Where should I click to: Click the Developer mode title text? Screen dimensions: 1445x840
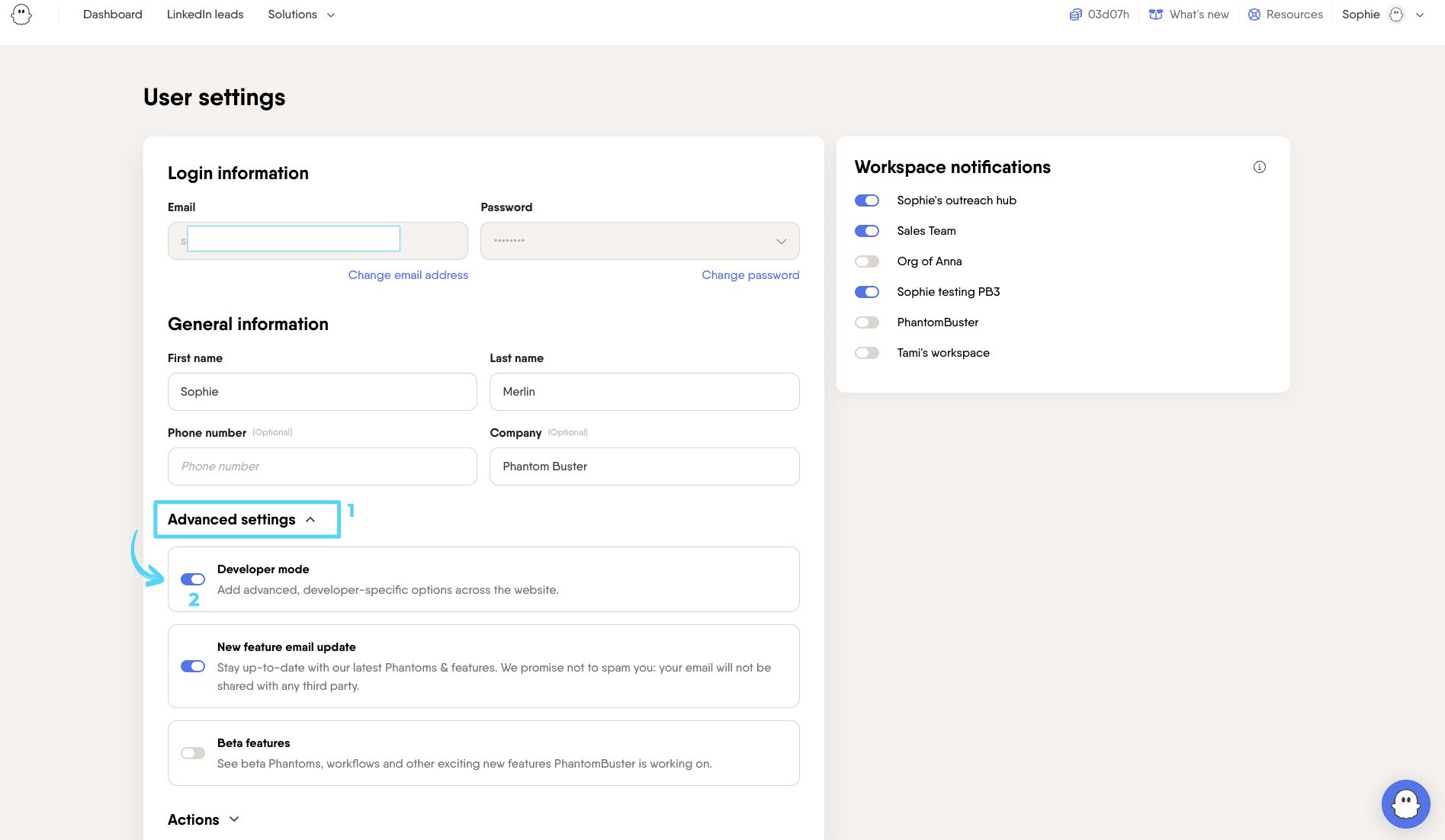pos(263,569)
